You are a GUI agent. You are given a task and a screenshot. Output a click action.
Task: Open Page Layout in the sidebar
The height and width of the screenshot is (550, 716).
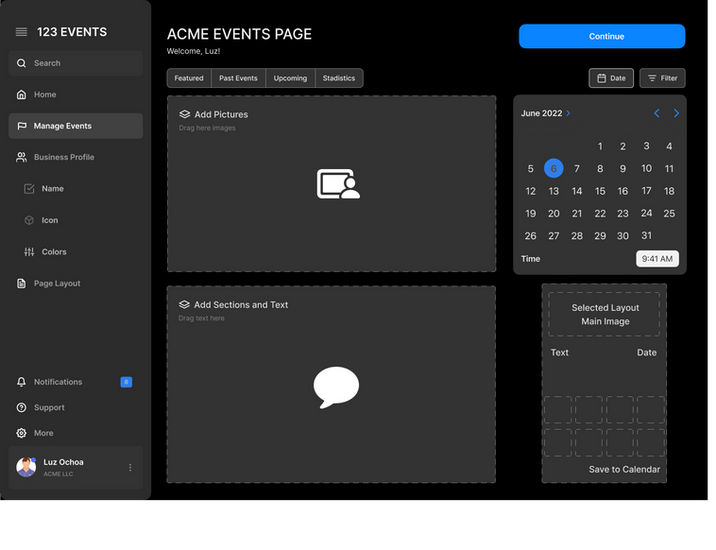pyautogui.click(x=76, y=283)
